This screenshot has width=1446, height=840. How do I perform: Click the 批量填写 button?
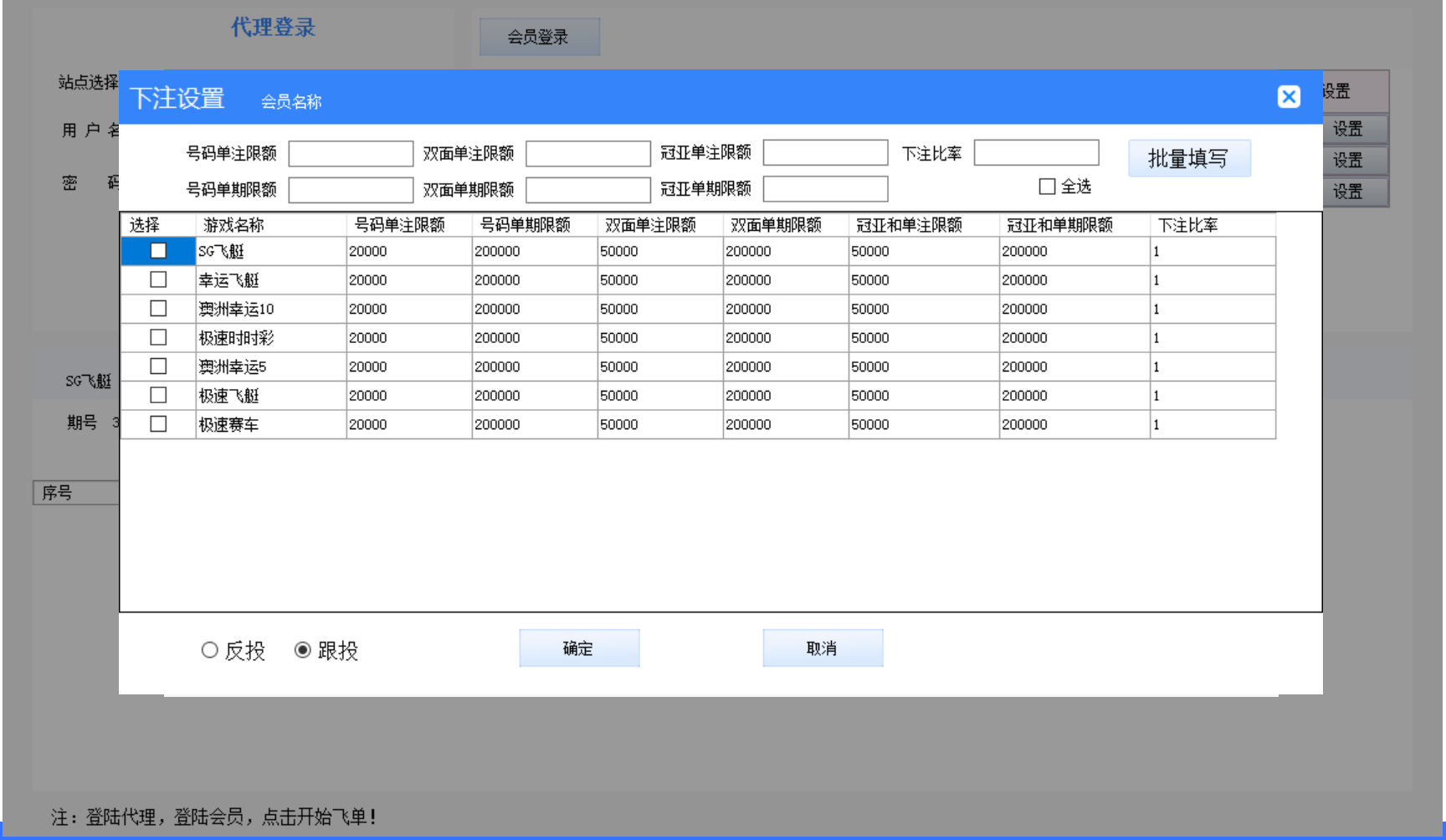1188,158
